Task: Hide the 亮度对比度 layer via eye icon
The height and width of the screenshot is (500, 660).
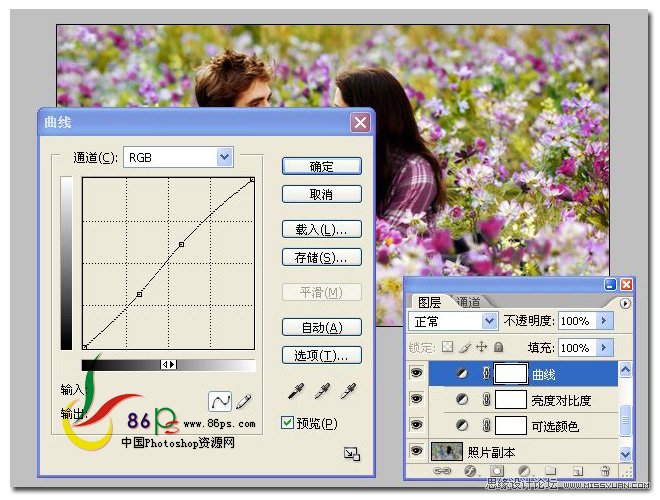Action: tap(416, 398)
